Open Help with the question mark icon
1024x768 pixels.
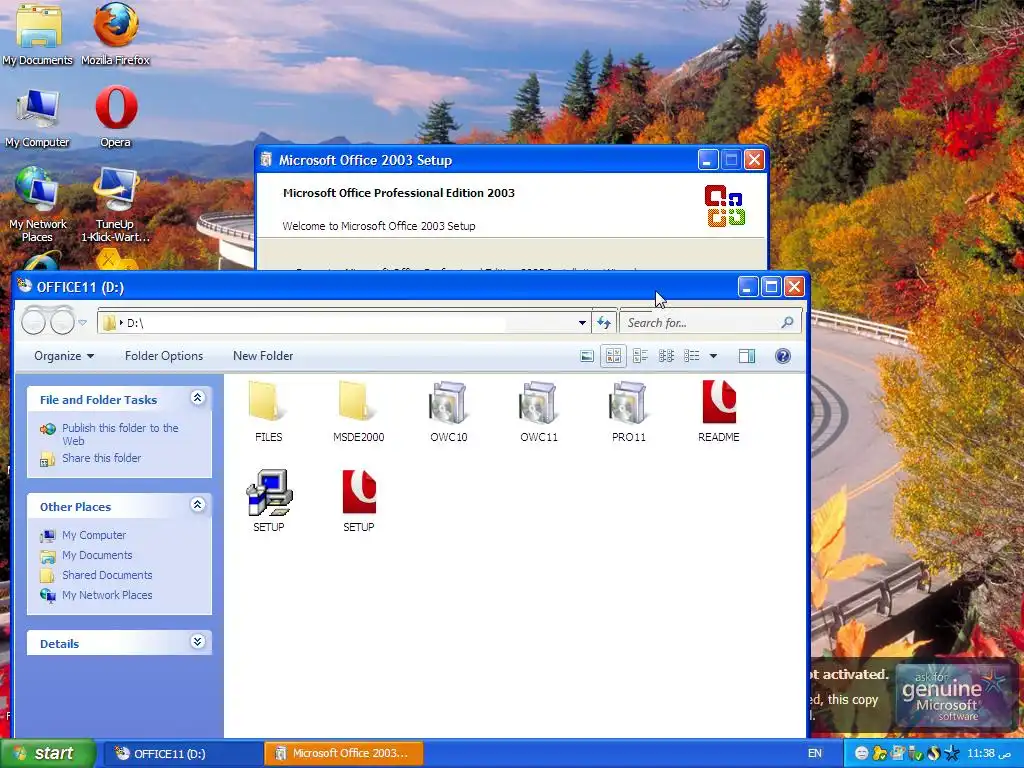coord(782,356)
